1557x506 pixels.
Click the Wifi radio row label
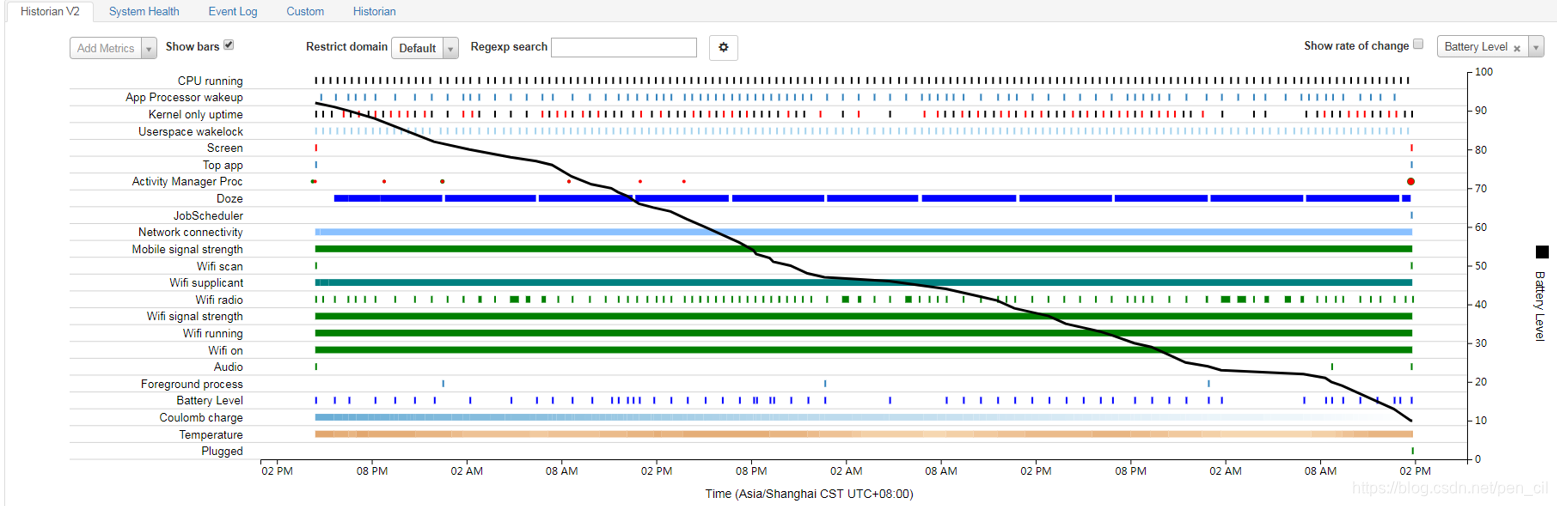(x=219, y=300)
